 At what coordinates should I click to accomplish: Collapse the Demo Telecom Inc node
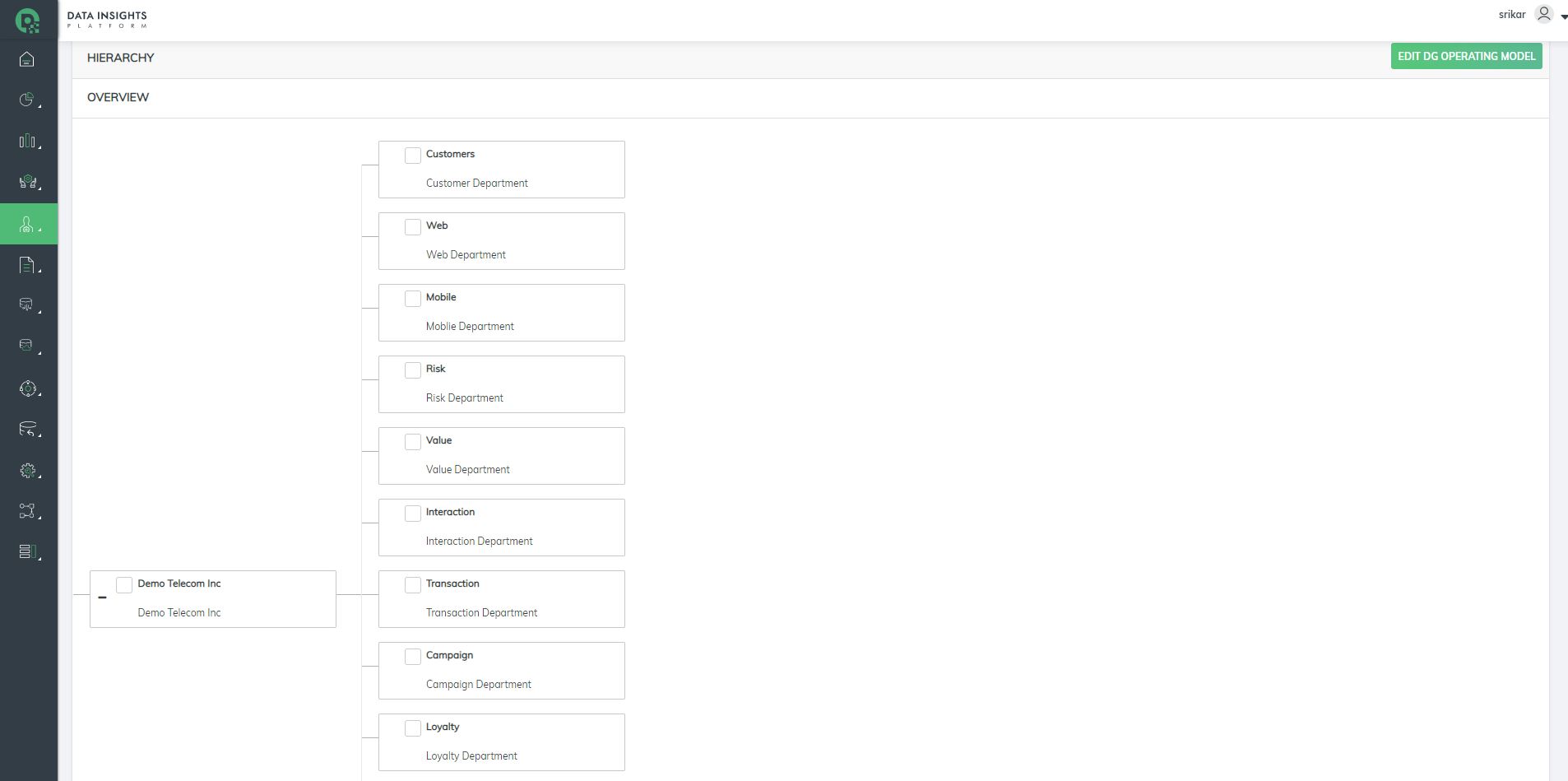click(x=102, y=597)
